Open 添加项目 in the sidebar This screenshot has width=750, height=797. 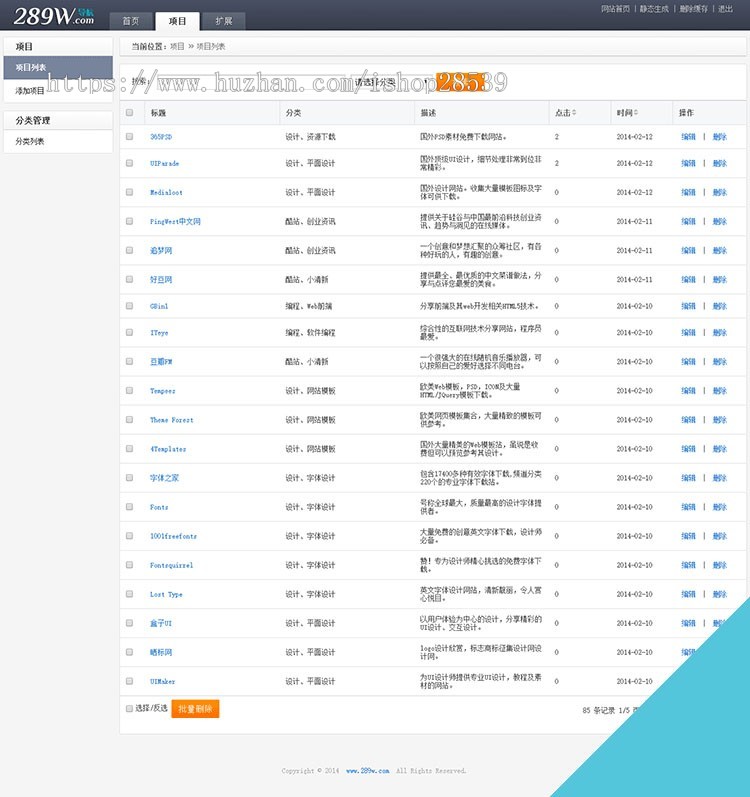pos(58,91)
